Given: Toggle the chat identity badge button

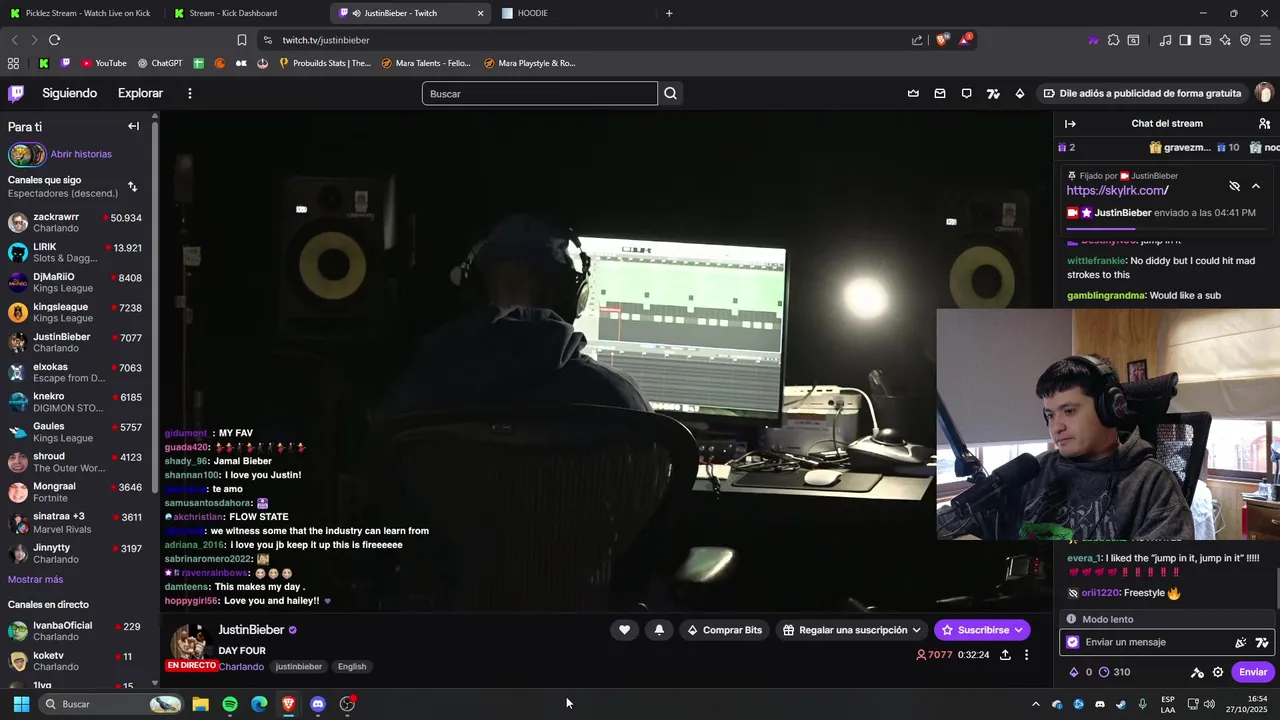Looking at the screenshot, I should tap(1073, 643).
